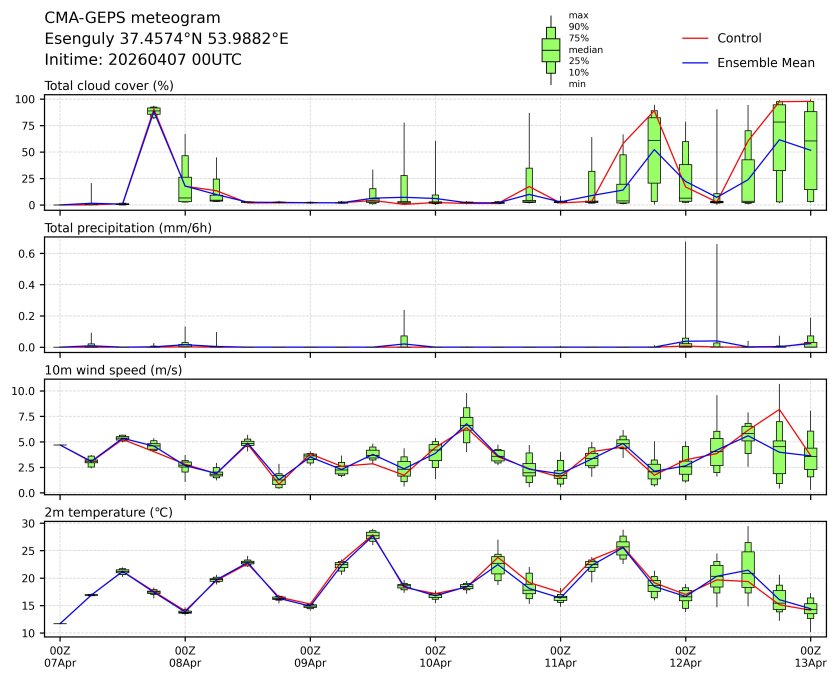
Task: Click the "median" label in the legend
Action: (x=585, y=49)
